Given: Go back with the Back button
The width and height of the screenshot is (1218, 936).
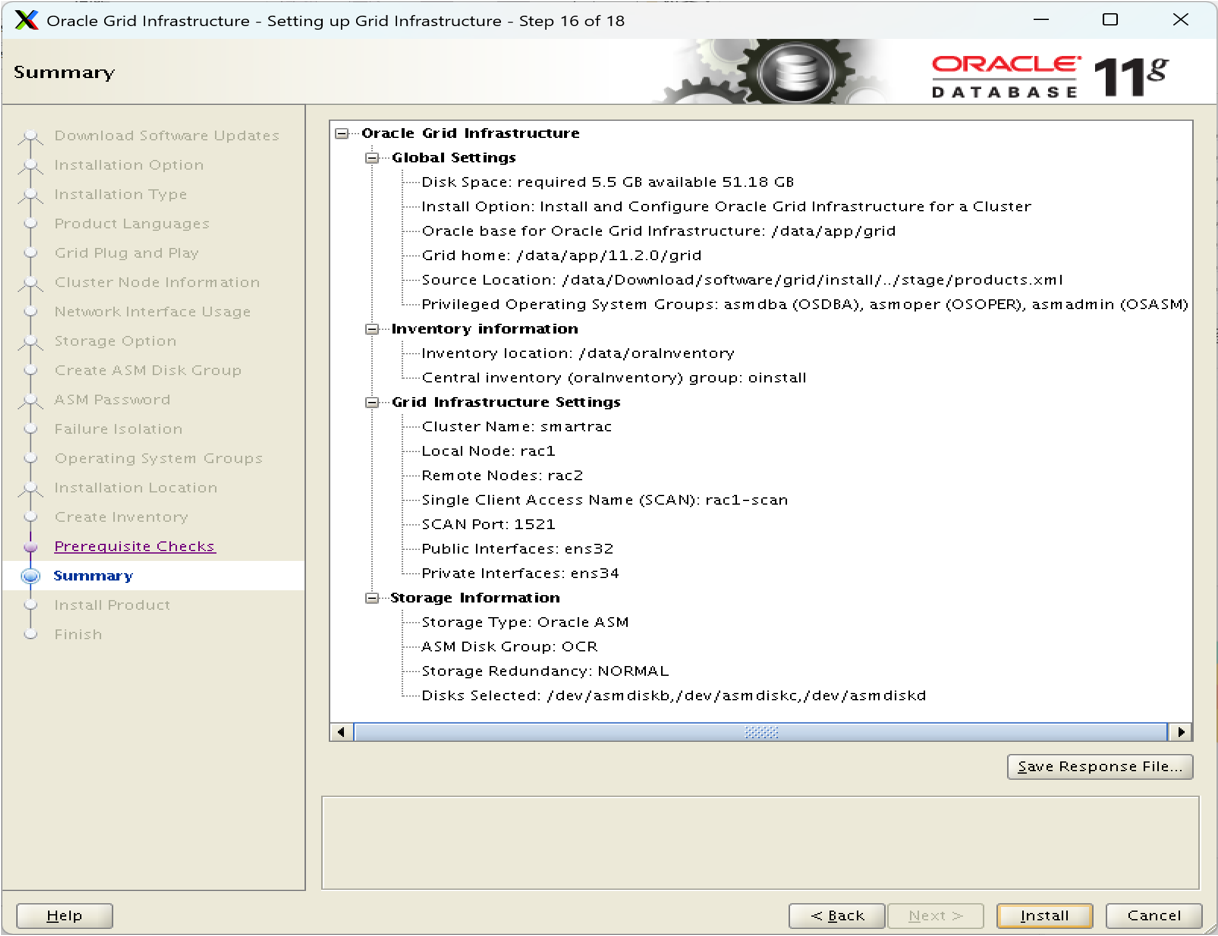Looking at the screenshot, I should [x=837, y=915].
